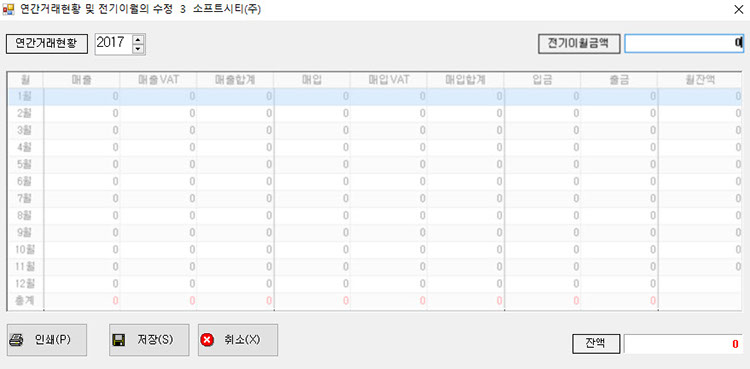Click into the 2017 year field

tap(114, 44)
